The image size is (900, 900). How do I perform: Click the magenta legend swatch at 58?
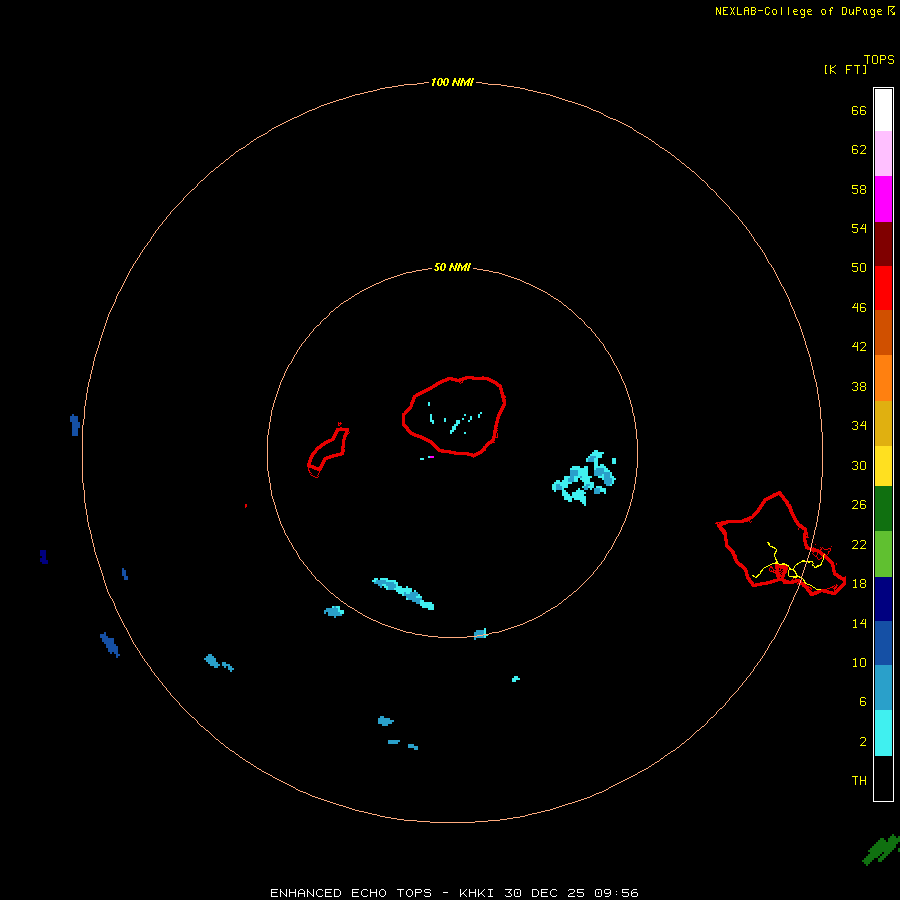(x=883, y=199)
